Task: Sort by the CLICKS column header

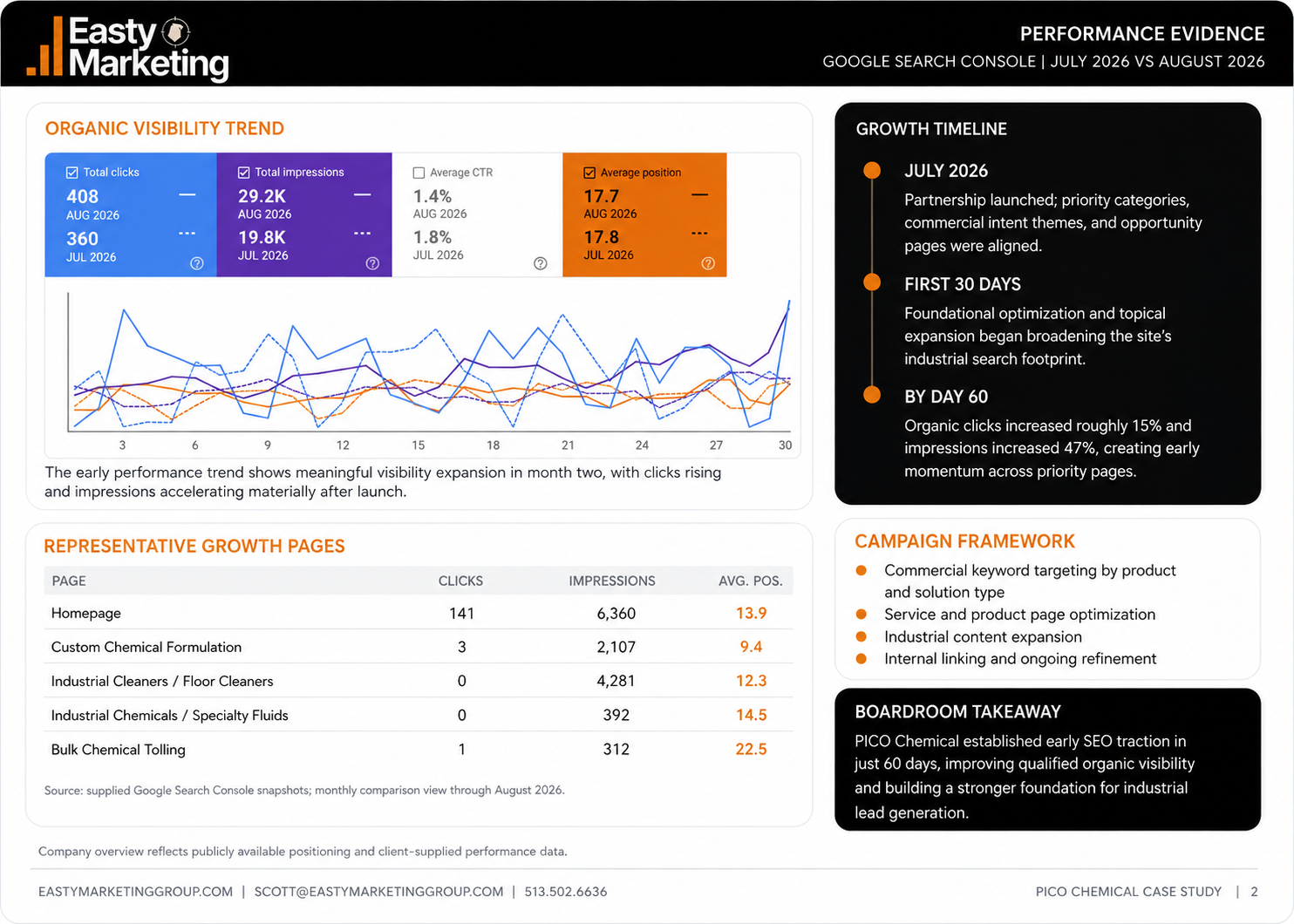Action: point(460,581)
